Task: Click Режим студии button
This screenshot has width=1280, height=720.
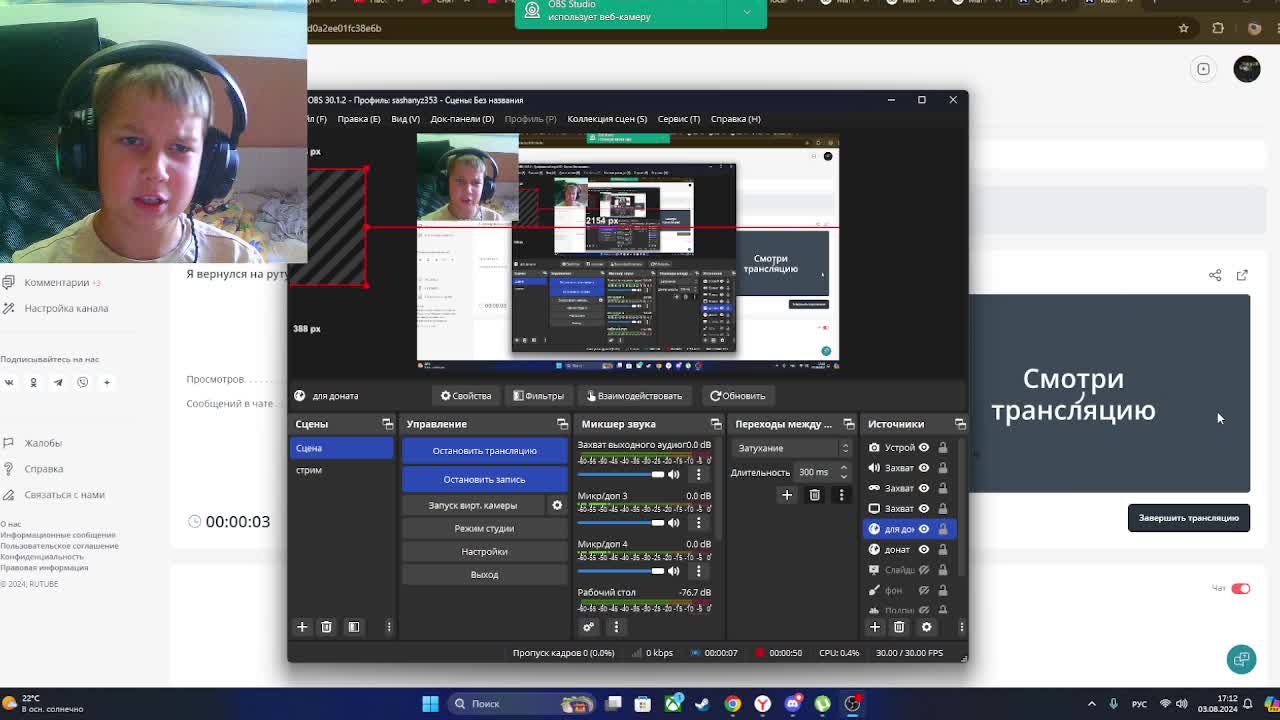Action: click(484, 528)
